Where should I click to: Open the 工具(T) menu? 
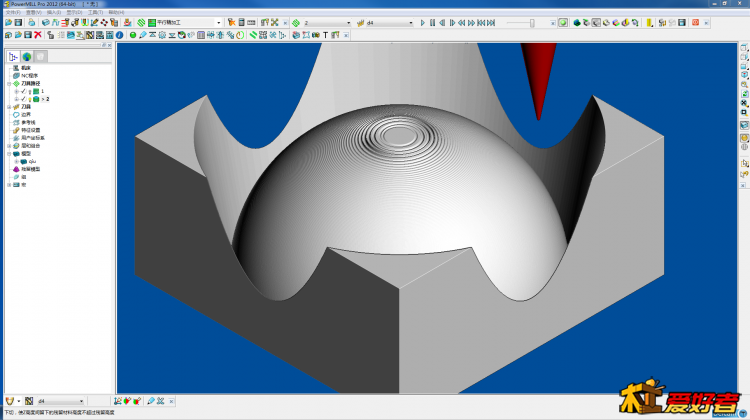click(x=95, y=12)
